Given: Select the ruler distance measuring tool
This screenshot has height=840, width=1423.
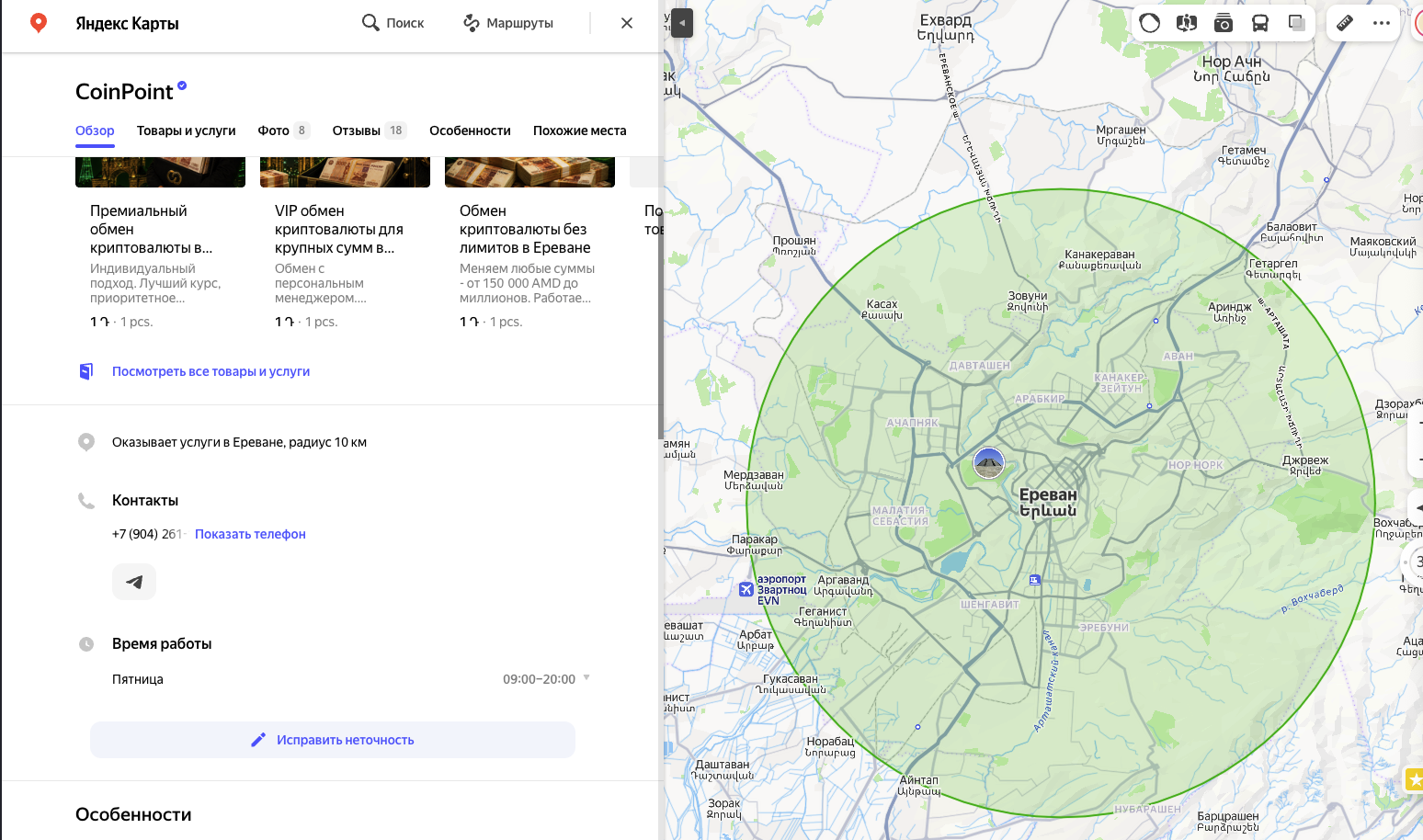Looking at the screenshot, I should [x=1345, y=23].
